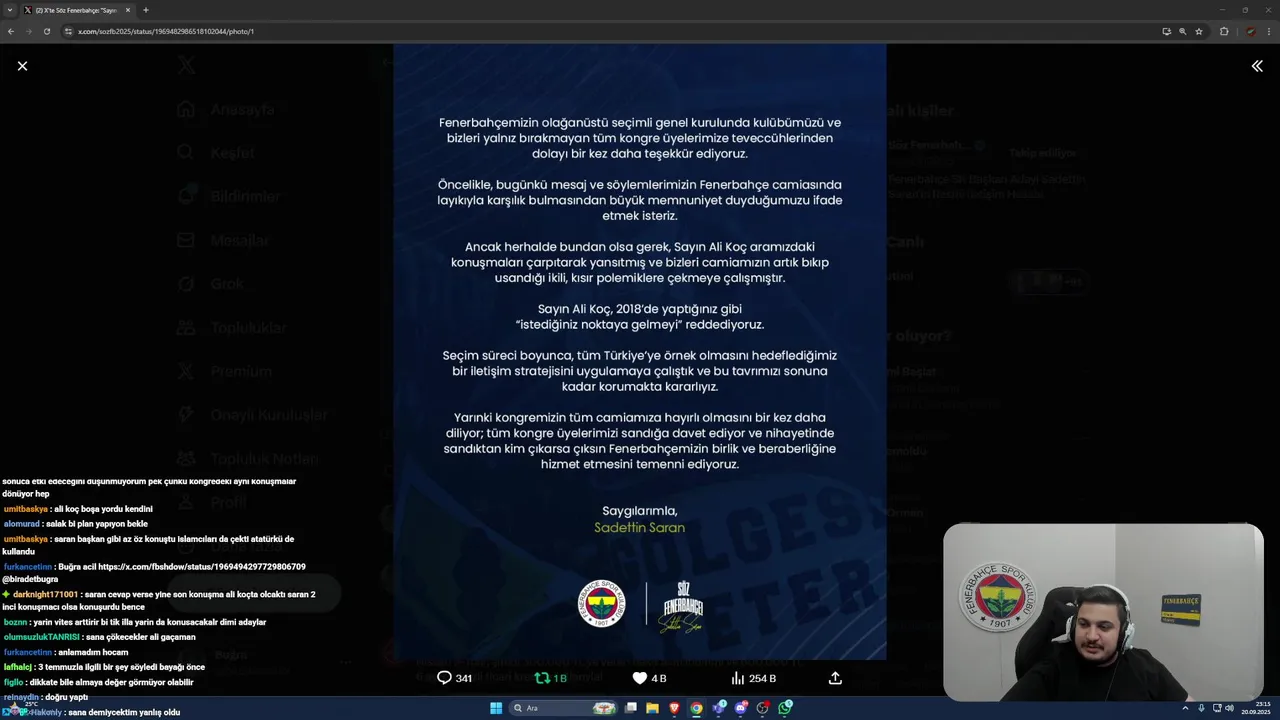The image size is (1280, 720).
Task: Launch Brave browser from the taskbar
Action: [x=674, y=708]
